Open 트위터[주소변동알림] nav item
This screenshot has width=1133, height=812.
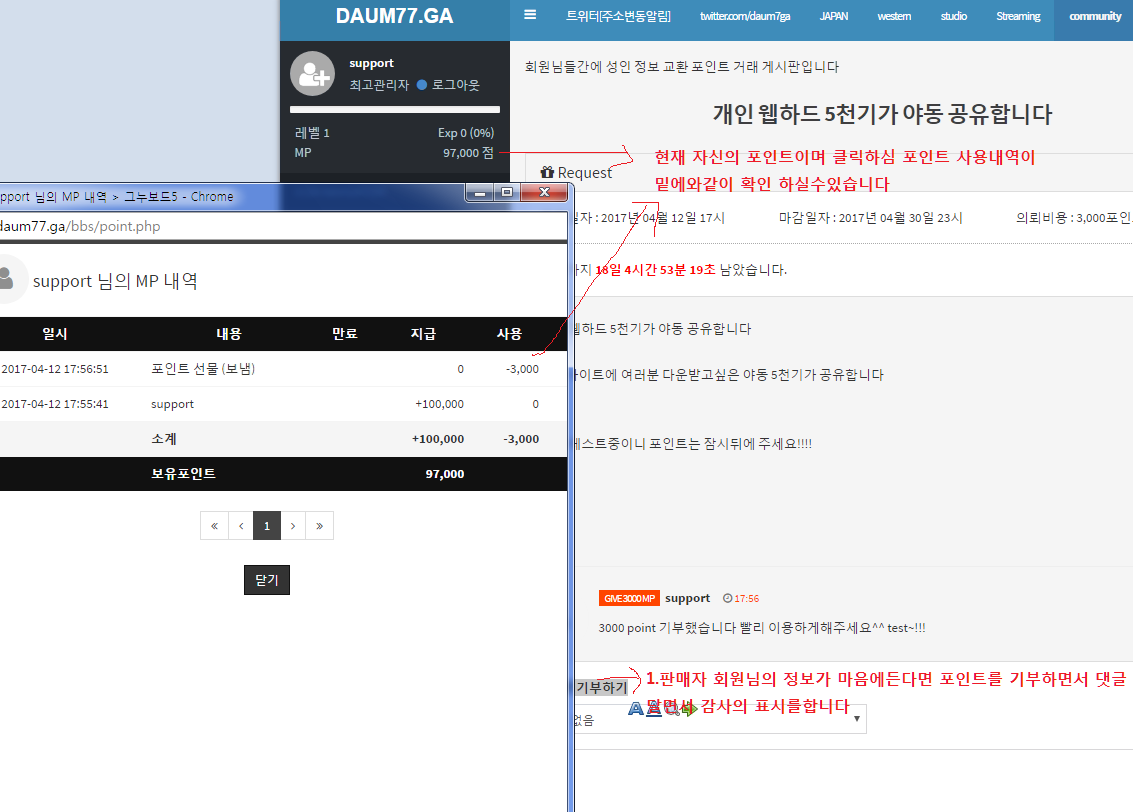click(x=619, y=16)
